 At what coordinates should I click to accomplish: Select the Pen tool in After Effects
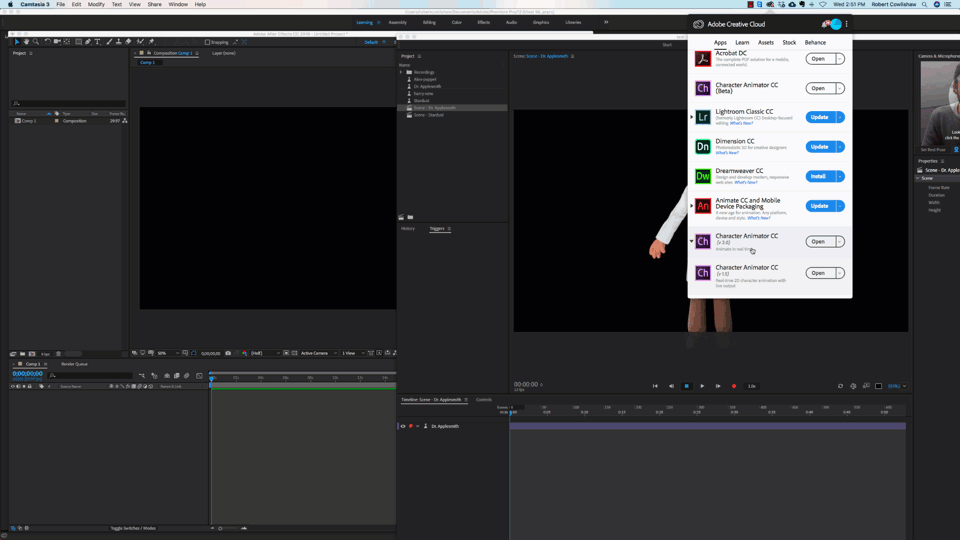(x=88, y=42)
